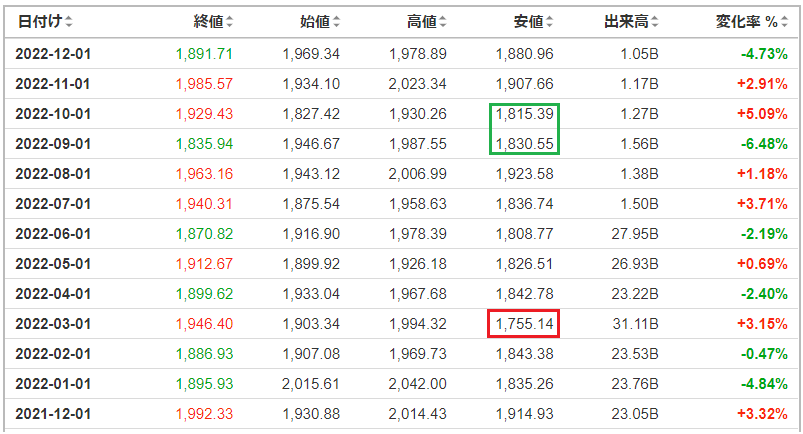Click change rate -2.40%

(764, 294)
